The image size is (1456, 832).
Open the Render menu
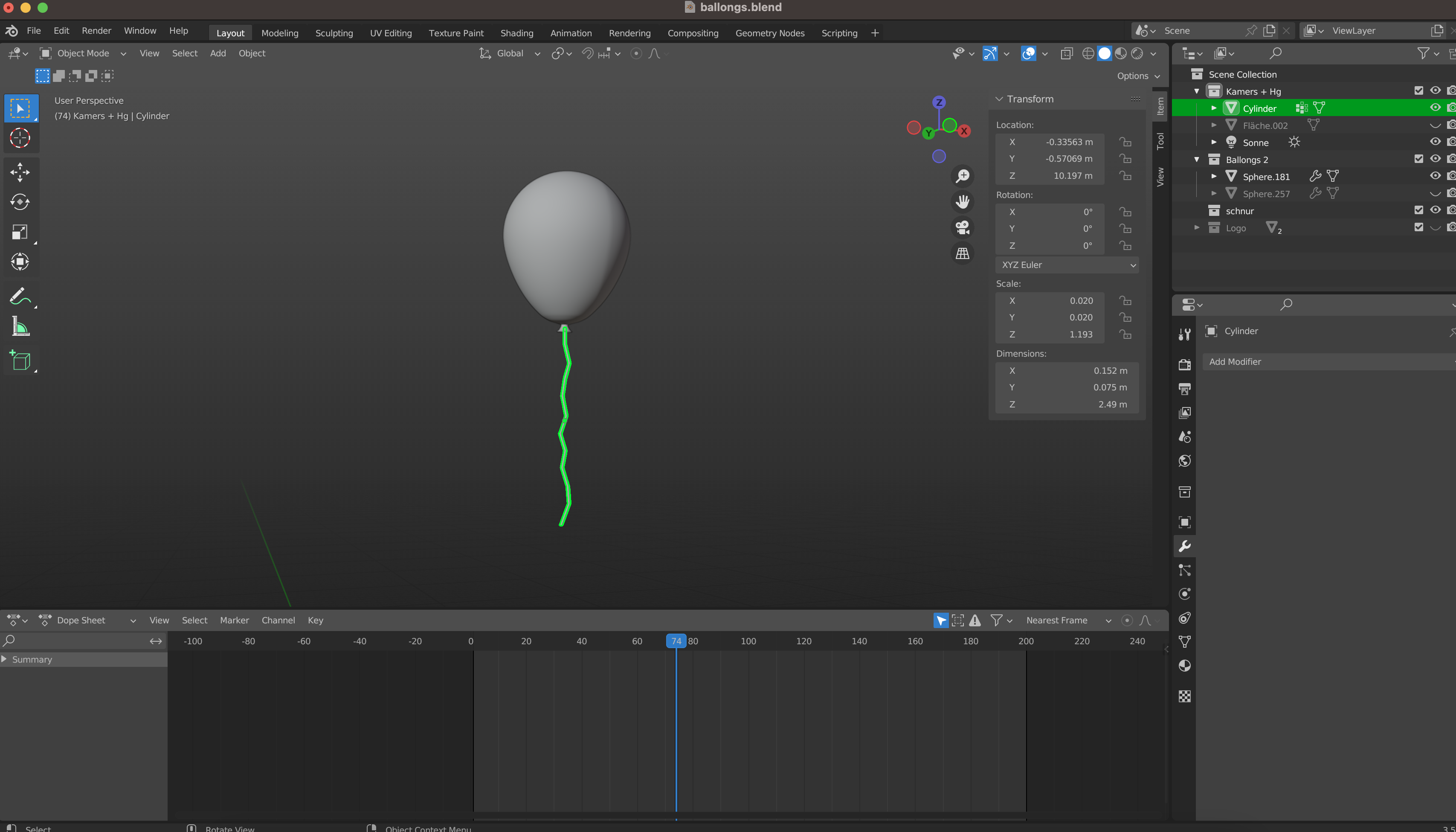(96, 31)
